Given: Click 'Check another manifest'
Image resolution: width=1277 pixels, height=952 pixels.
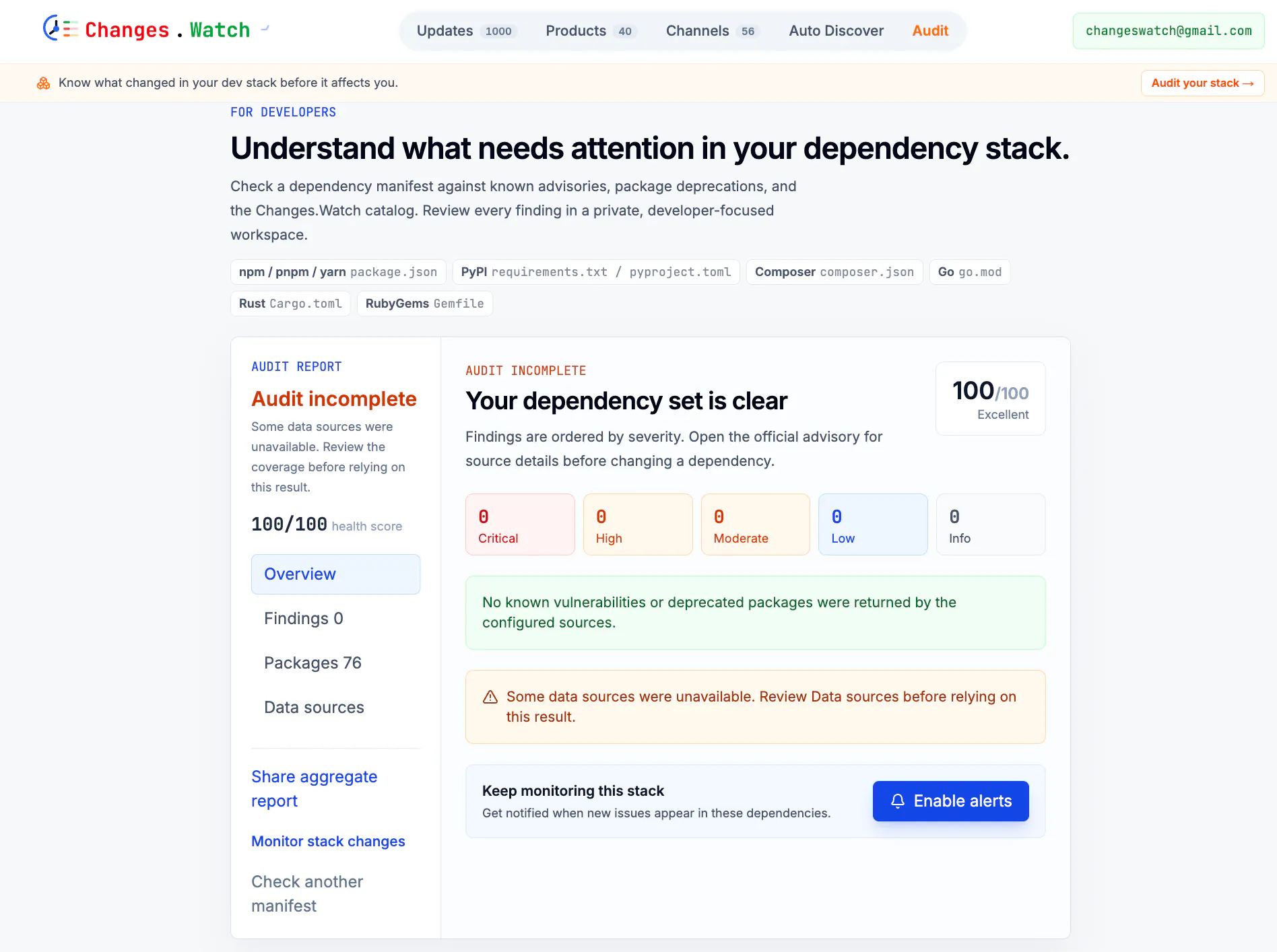Looking at the screenshot, I should (307, 894).
